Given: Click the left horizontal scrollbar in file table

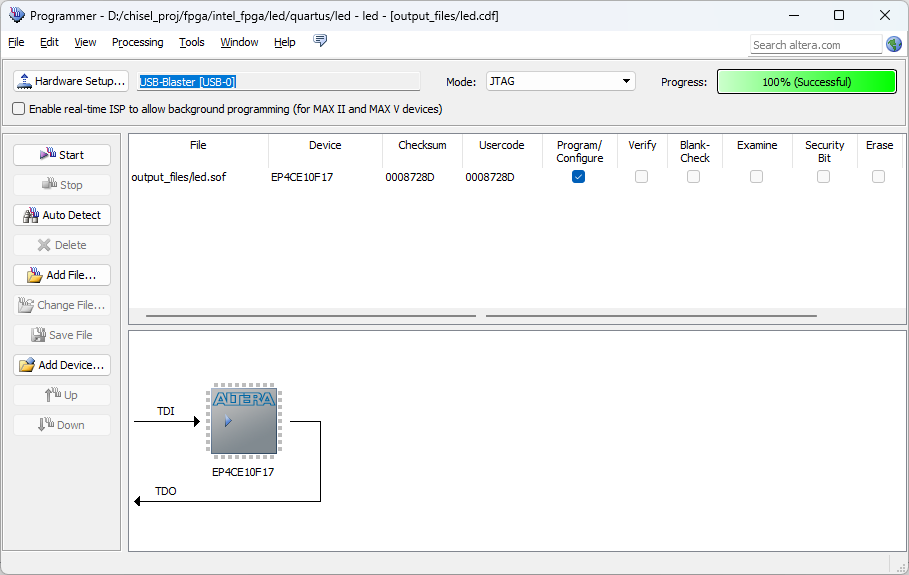Looking at the screenshot, I should [311, 316].
